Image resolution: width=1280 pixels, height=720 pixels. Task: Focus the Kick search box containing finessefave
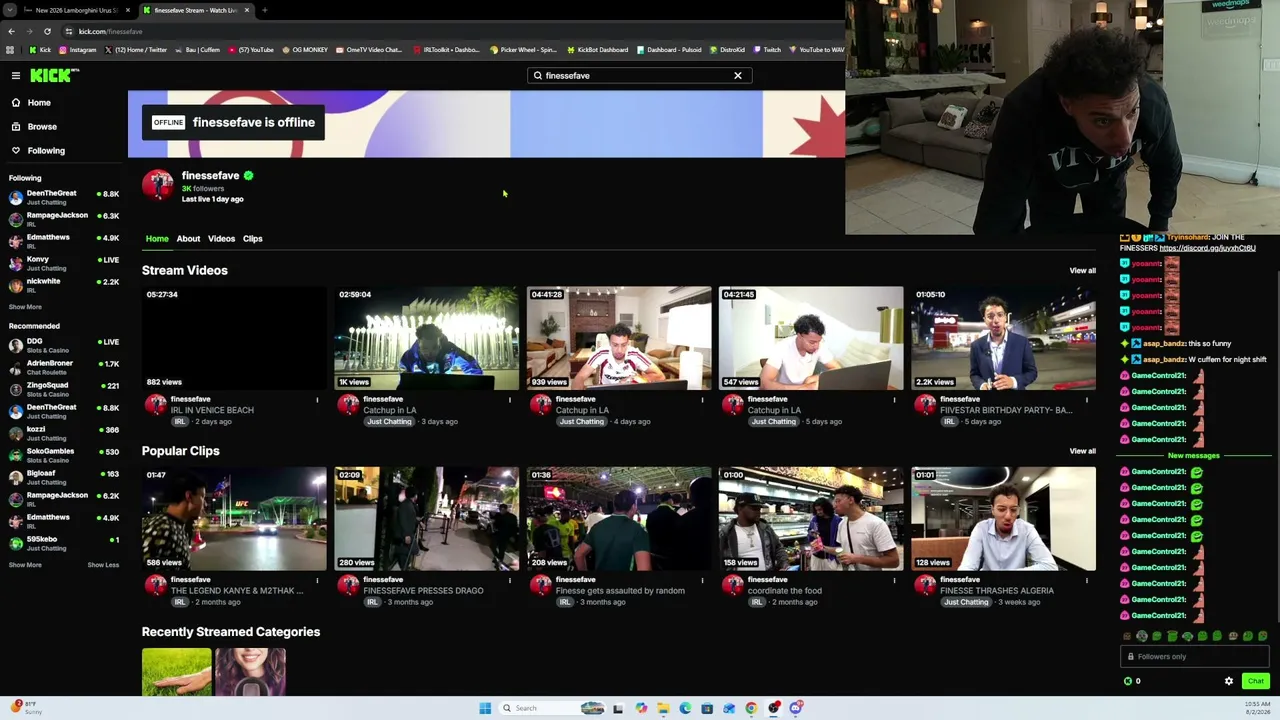coord(638,76)
